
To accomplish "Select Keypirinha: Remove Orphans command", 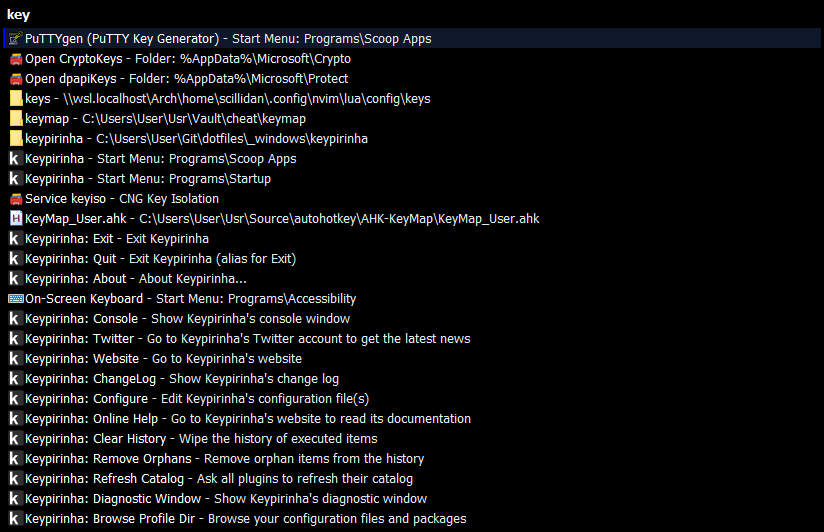I will tap(412, 458).
